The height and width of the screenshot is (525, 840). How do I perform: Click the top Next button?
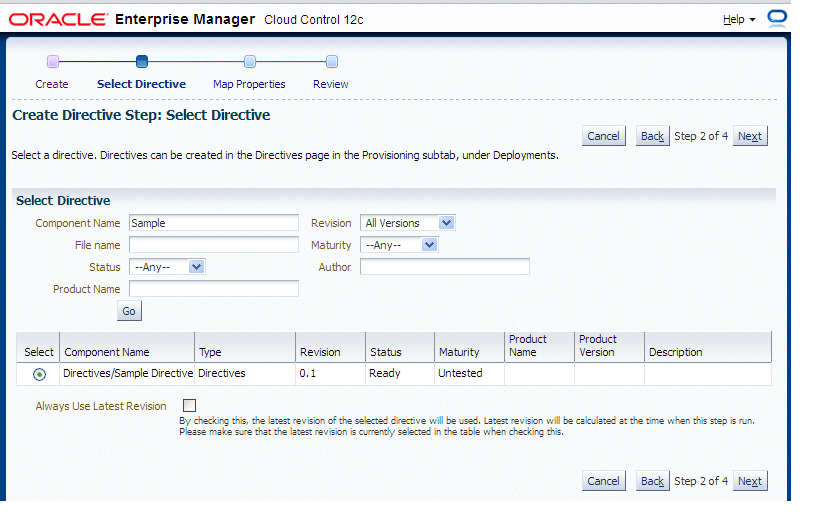[x=749, y=136]
